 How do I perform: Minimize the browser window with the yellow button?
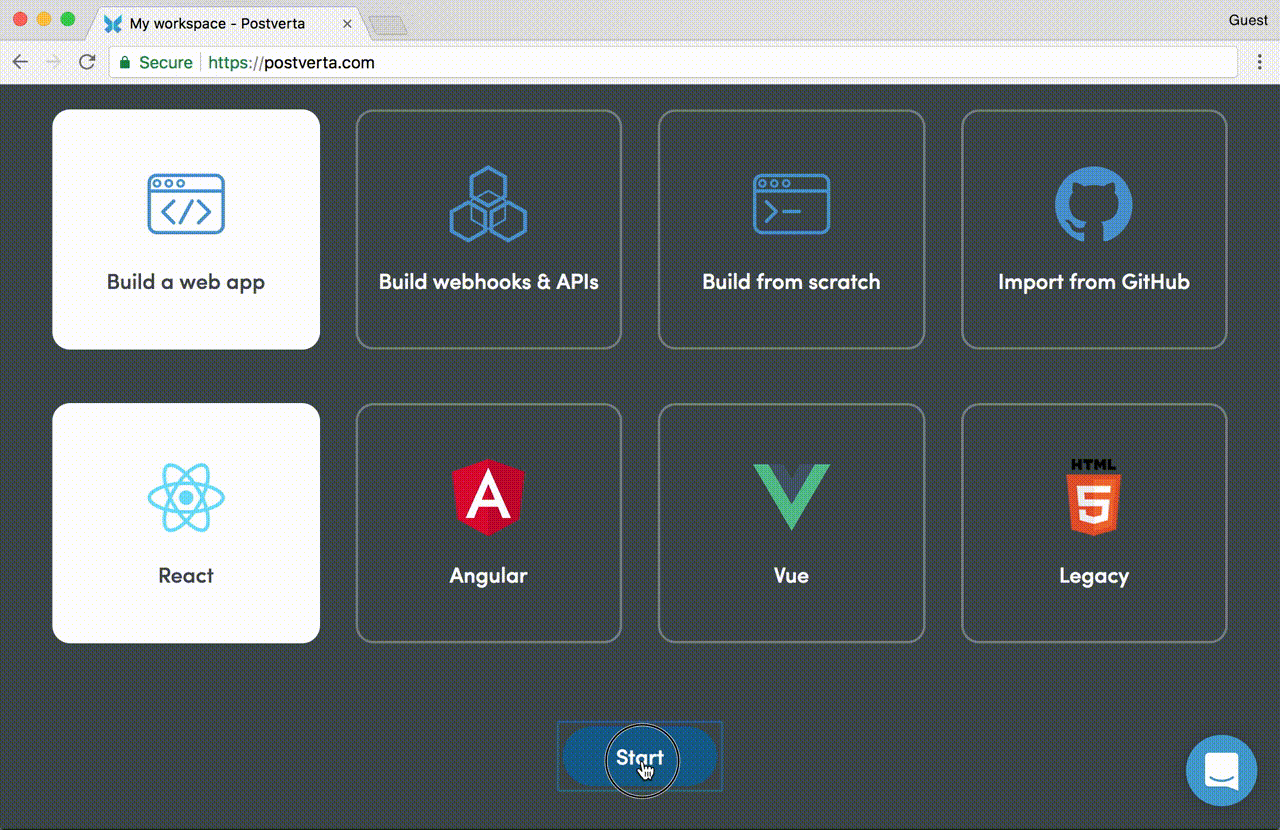point(44,19)
